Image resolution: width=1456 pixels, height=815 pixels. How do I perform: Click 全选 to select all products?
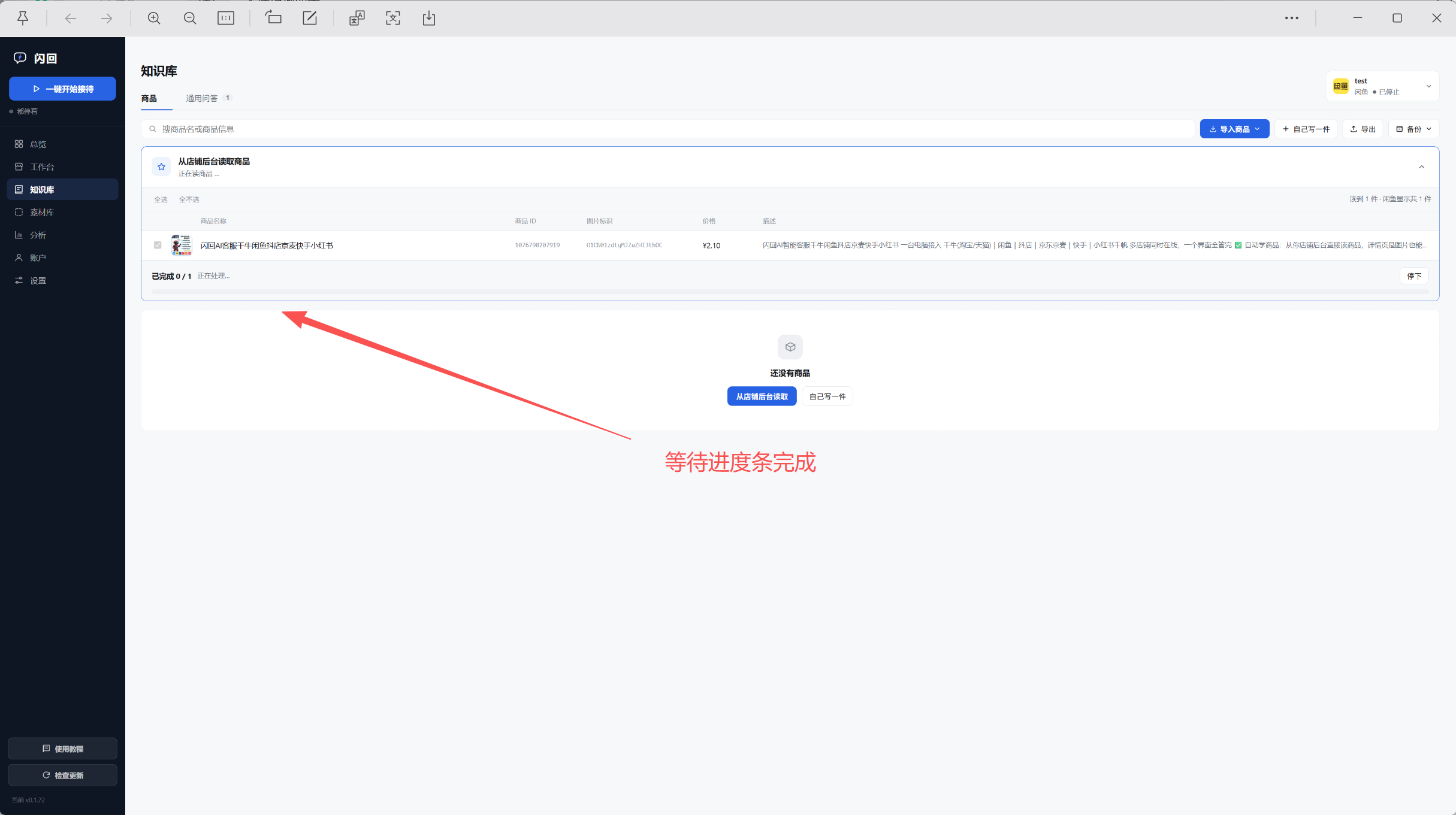click(x=161, y=199)
